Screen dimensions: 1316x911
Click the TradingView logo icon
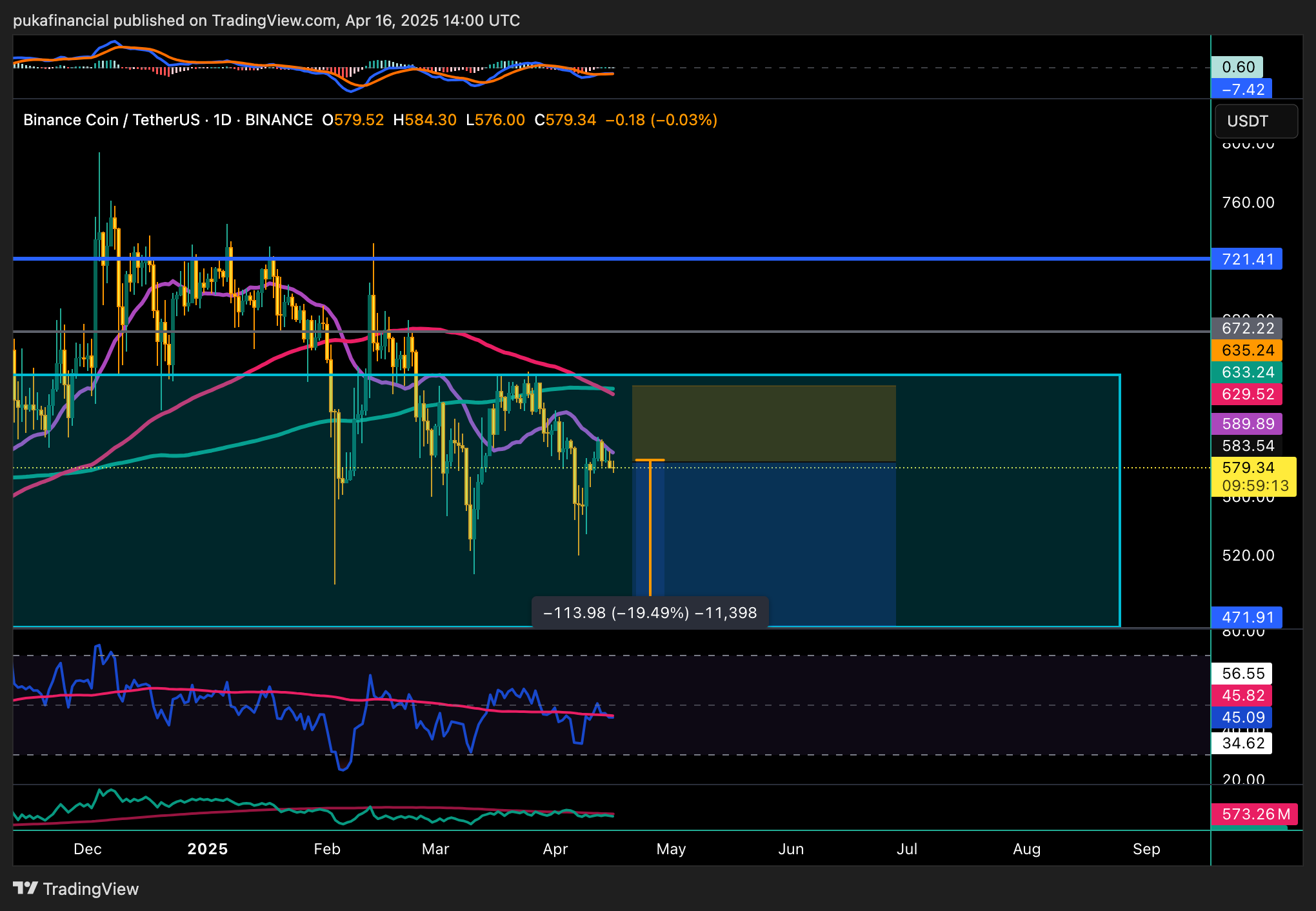(x=25, y=888)
